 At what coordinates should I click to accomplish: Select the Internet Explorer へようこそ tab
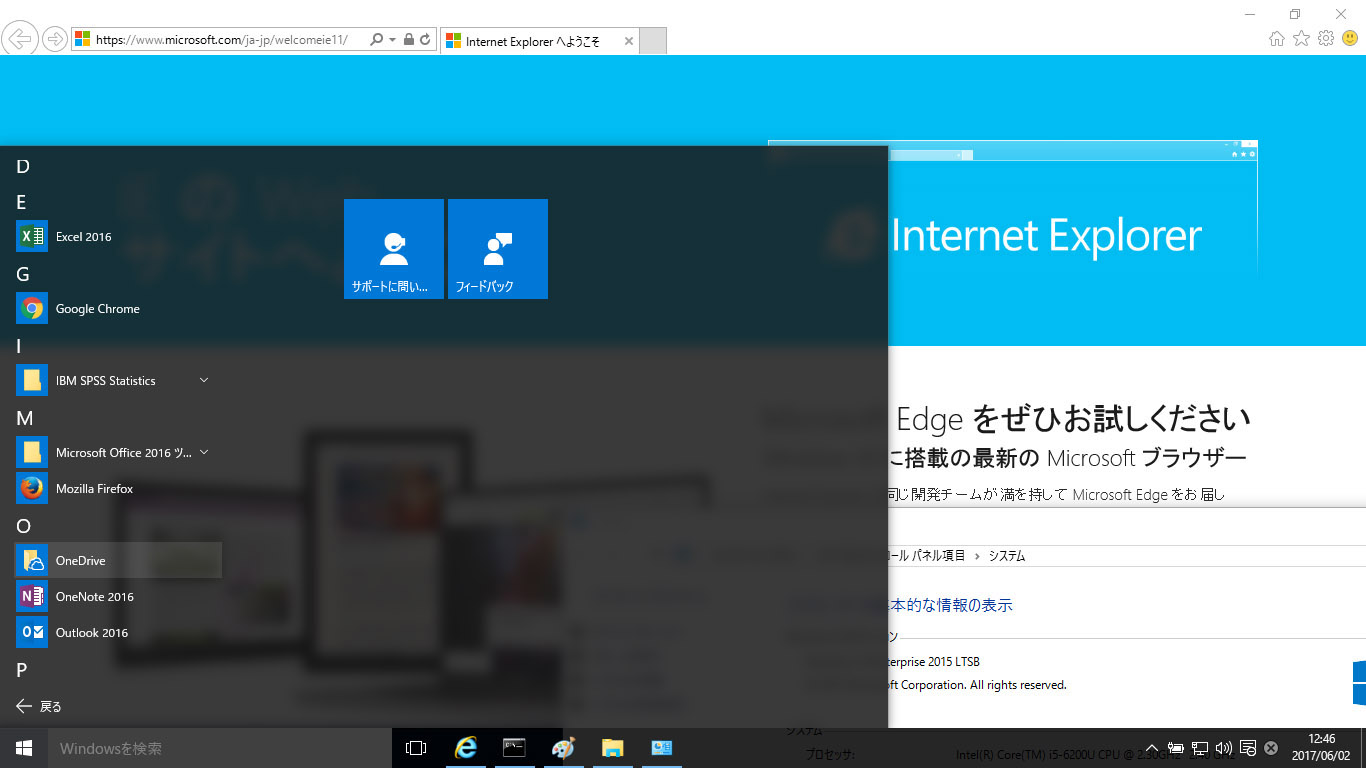click(538, 41)
